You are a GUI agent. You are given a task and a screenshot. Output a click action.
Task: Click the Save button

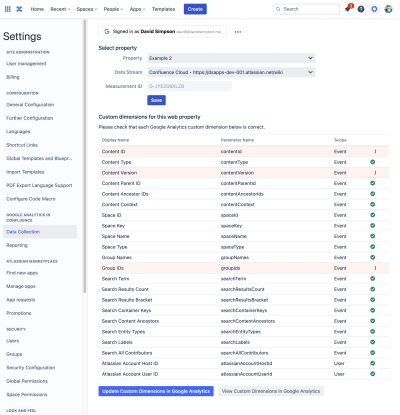156,100
